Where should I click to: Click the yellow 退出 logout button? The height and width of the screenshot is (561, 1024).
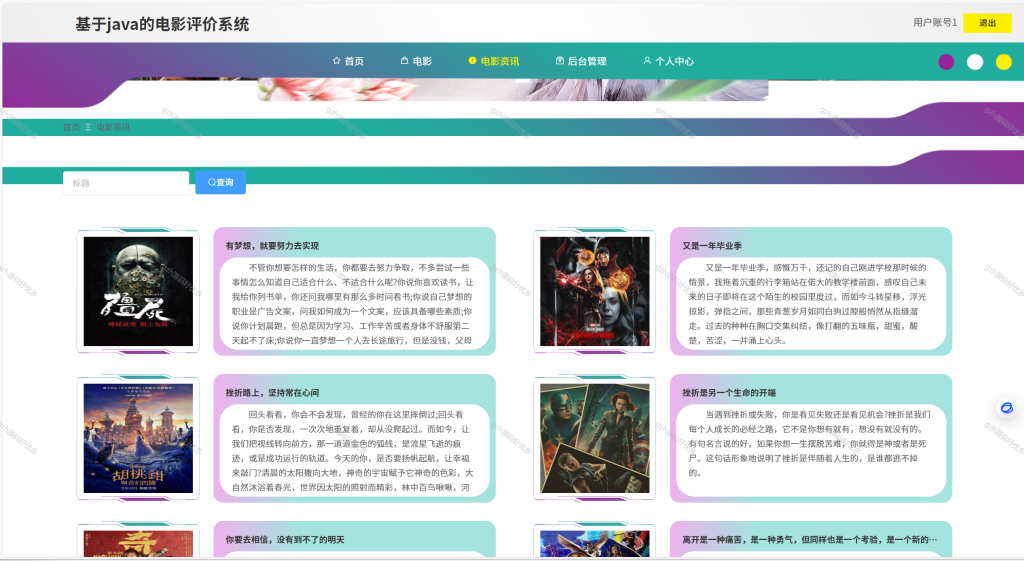click(987, 23)
